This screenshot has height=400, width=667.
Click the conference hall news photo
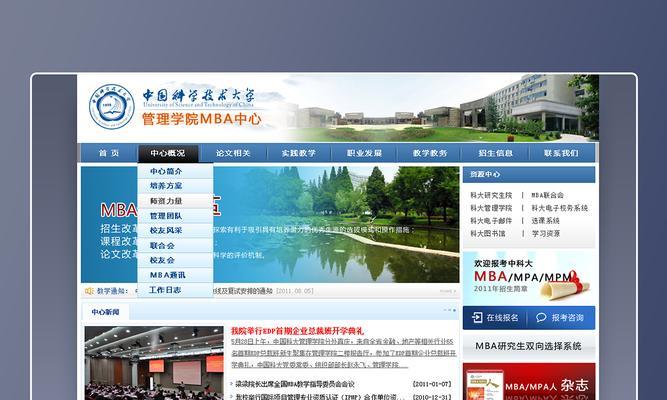[154, 363]
